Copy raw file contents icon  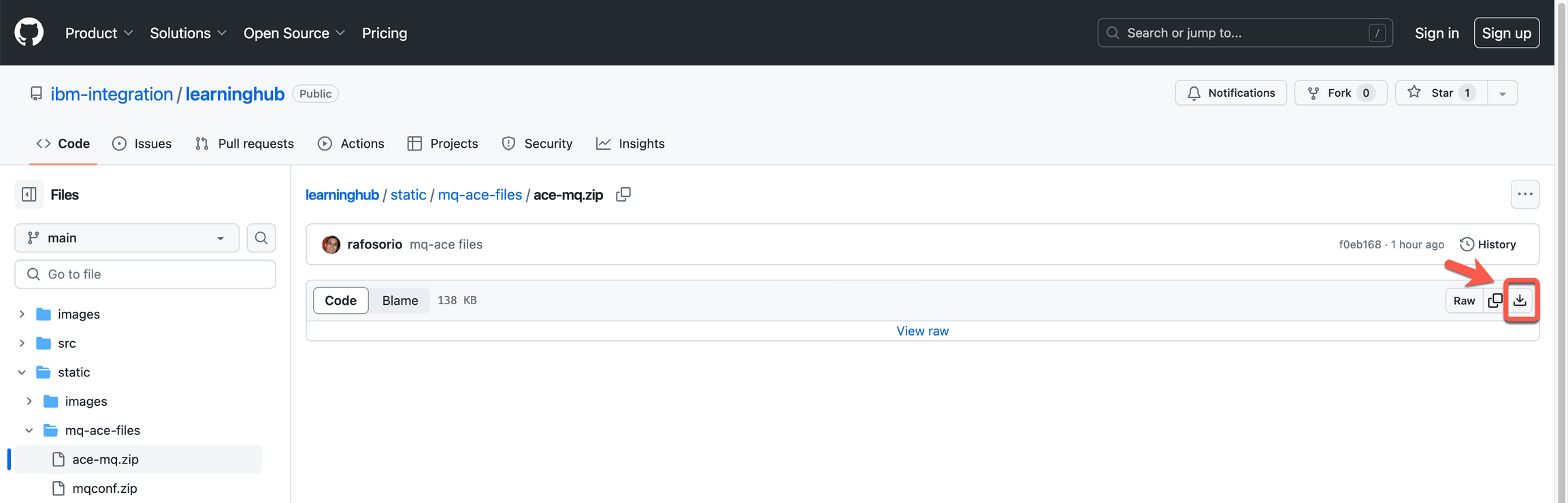click(1494, 300)
